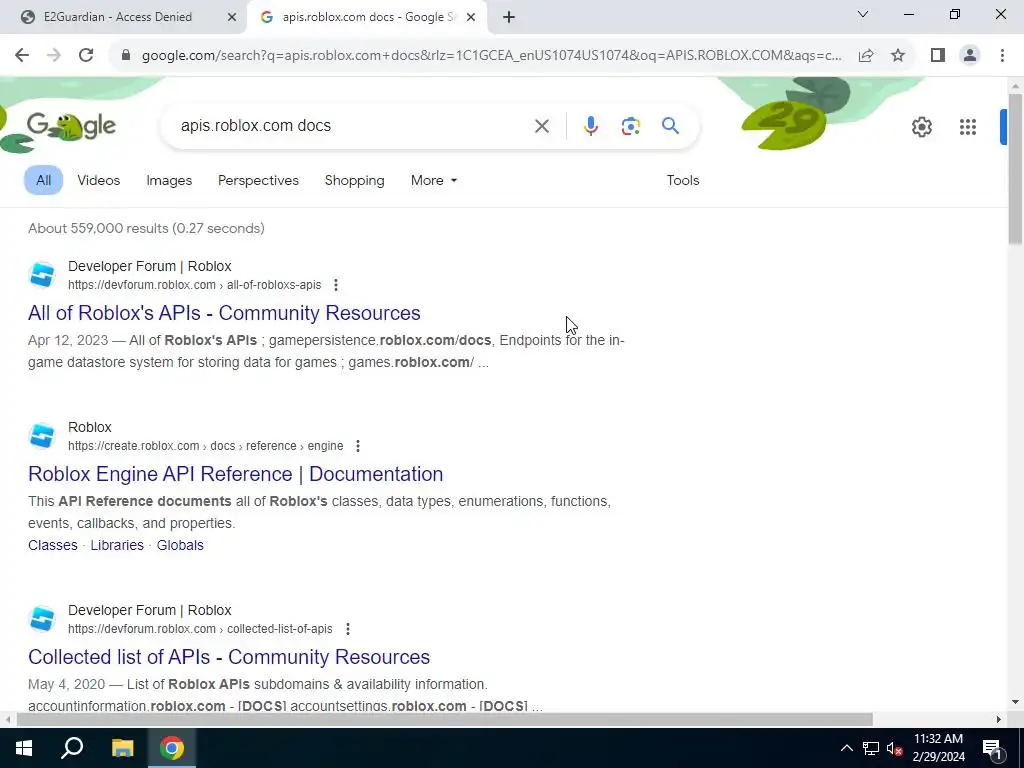Click the browser address bar
Image resolution: width=1024 pixels, height=768 pixels.
[x=491, y=56]
